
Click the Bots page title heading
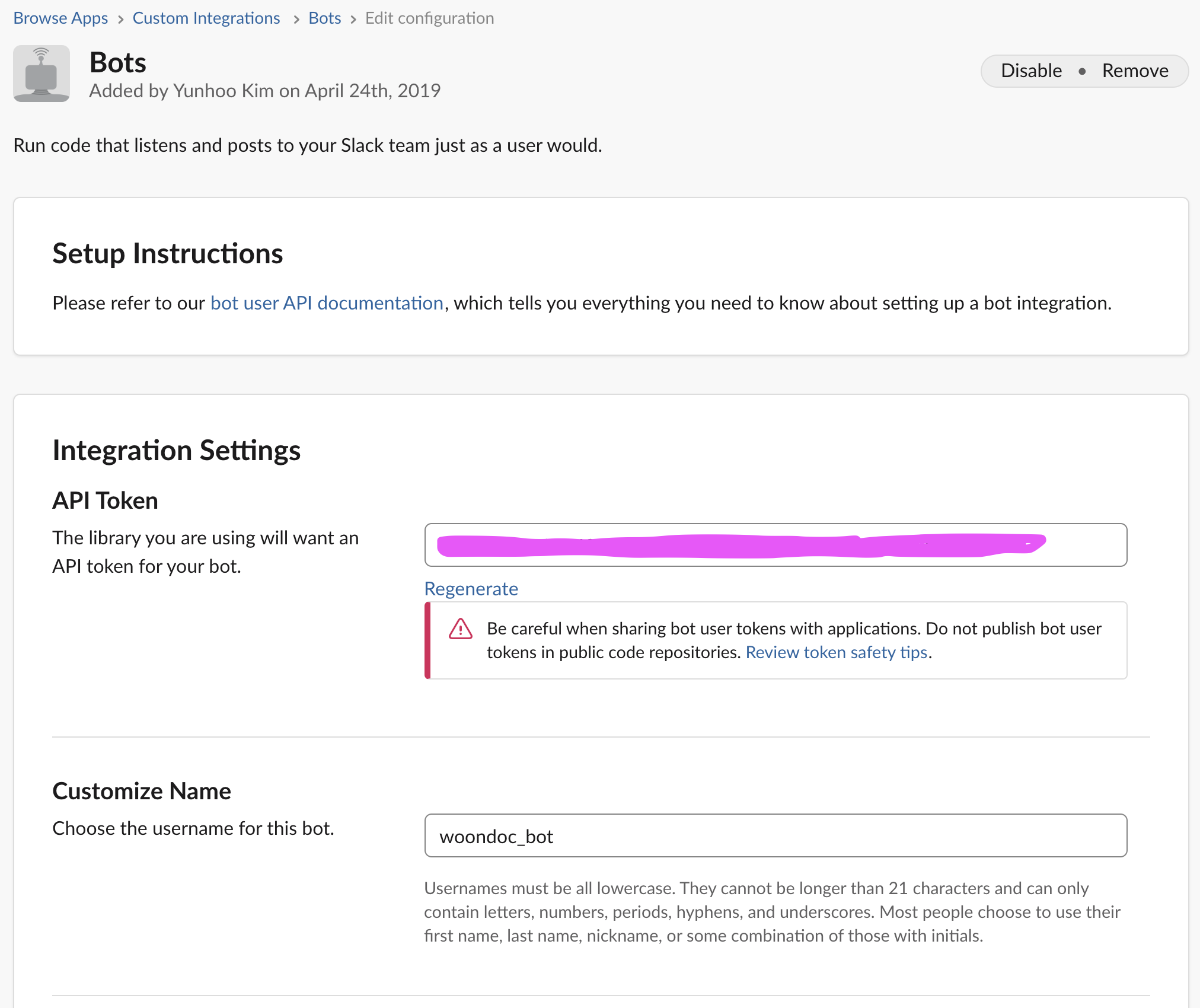pos(117,62)
